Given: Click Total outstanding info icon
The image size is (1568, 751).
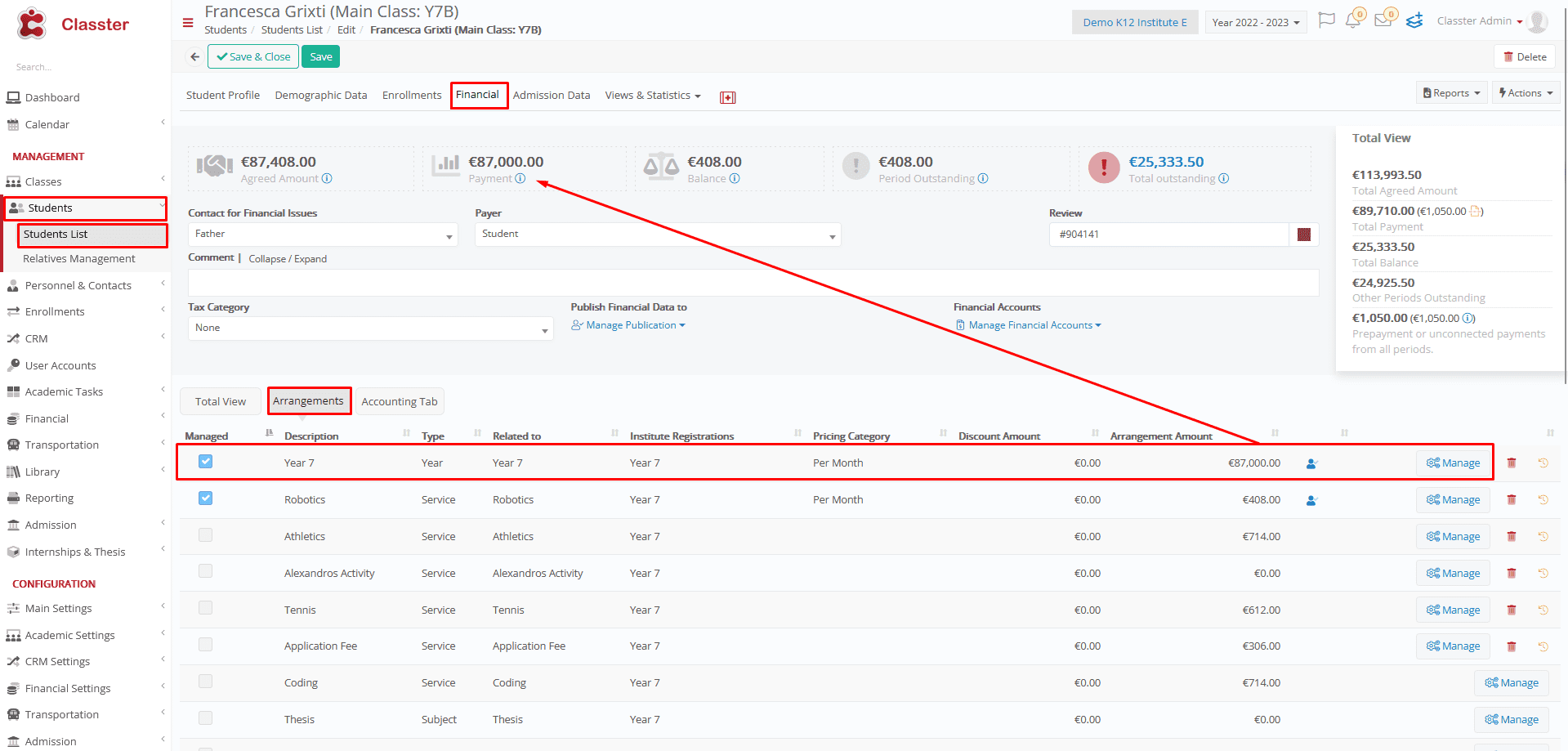Looking at the screenshot, I should [x=1224, y=178].
